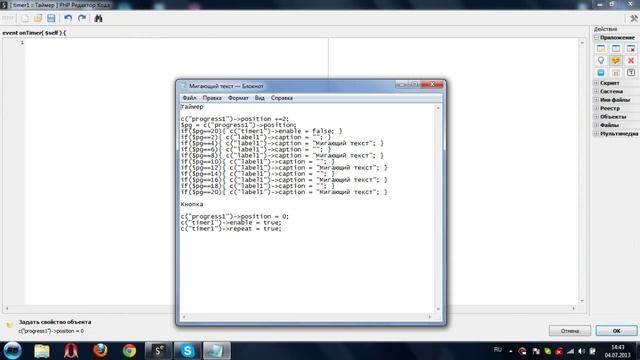This screenshot has height=360, width=640.
Task: Launch Firefox from the taskbar
Action: click(x=100, y=351)
